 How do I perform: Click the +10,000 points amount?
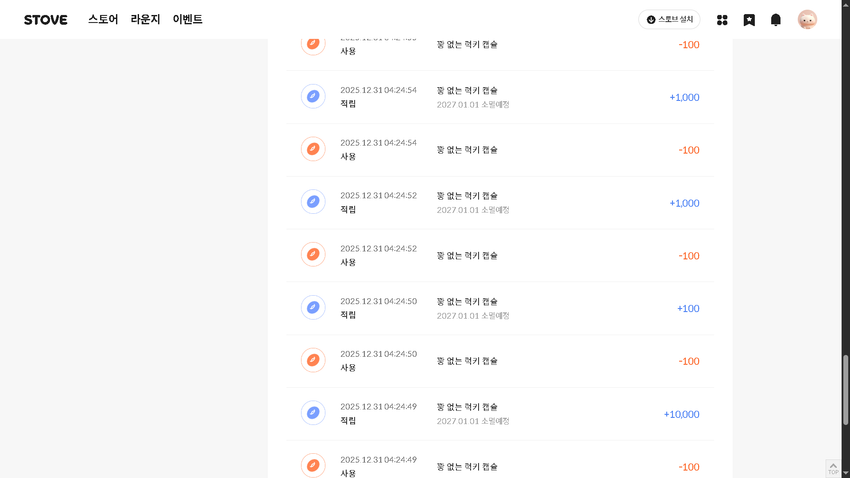(681, 414)
